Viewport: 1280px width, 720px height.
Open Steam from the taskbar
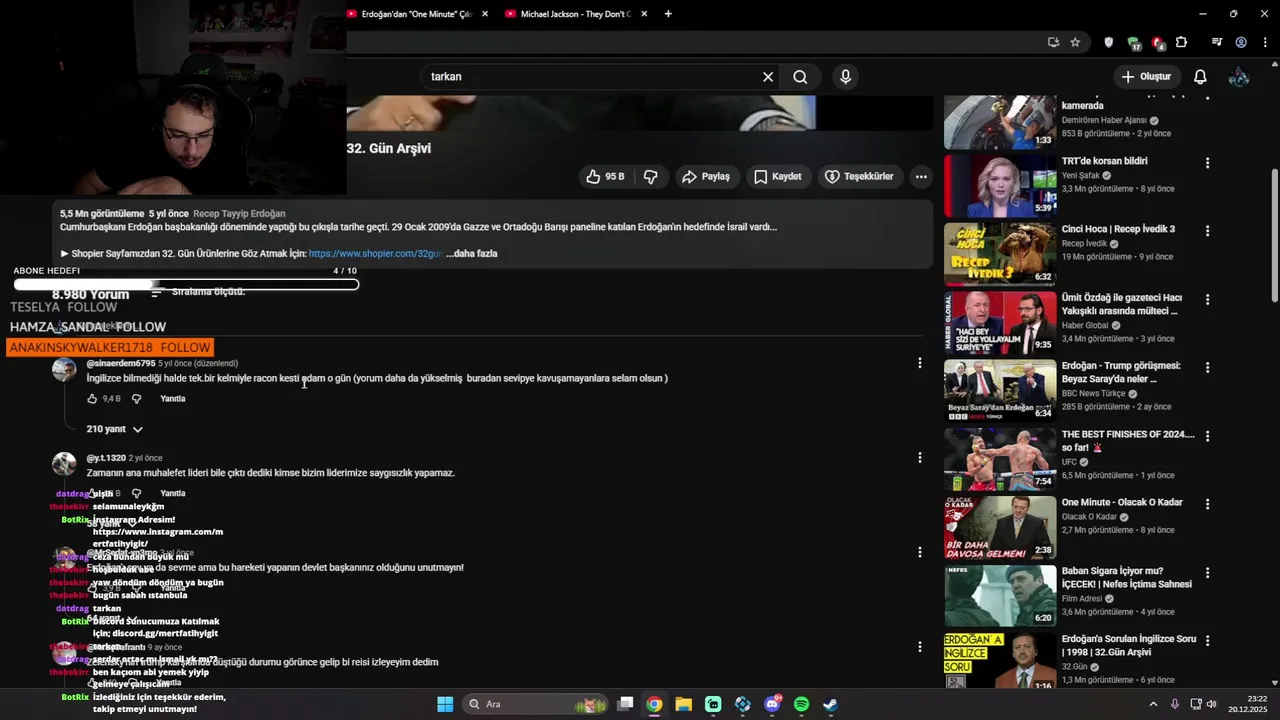tap(830, 704)
